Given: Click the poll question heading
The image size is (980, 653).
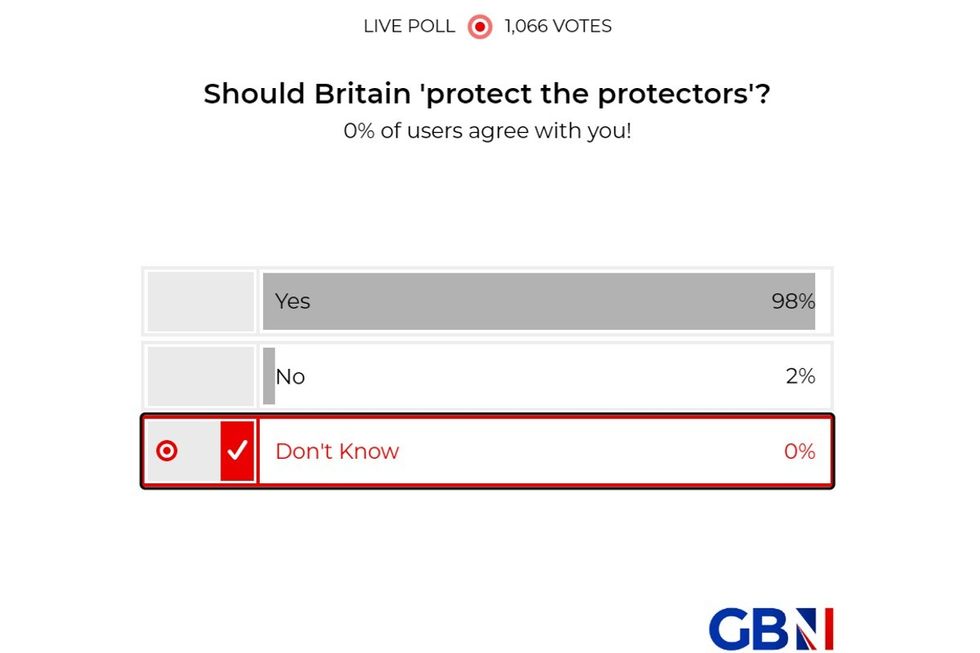Looking at the screenshot, I should click(x=489, y=93).
